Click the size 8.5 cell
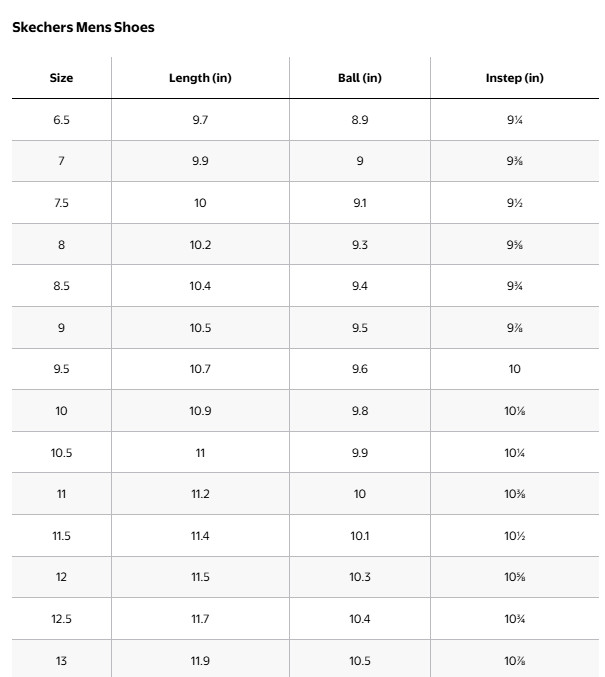The image size is (605, 677). point(61,286)
